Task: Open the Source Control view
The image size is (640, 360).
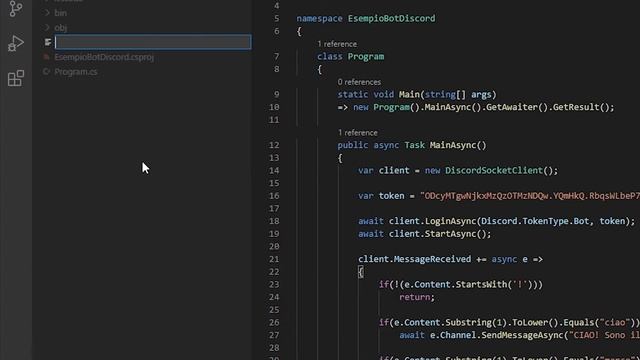Action: point(16,8)
